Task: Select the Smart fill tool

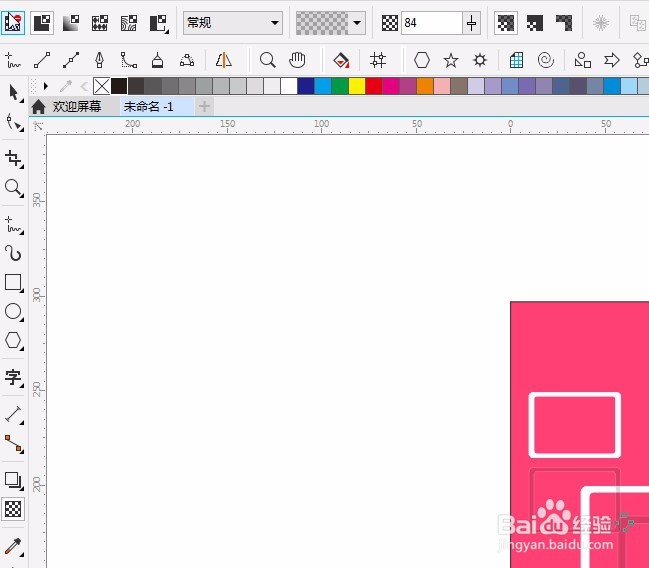Action: 341,60
